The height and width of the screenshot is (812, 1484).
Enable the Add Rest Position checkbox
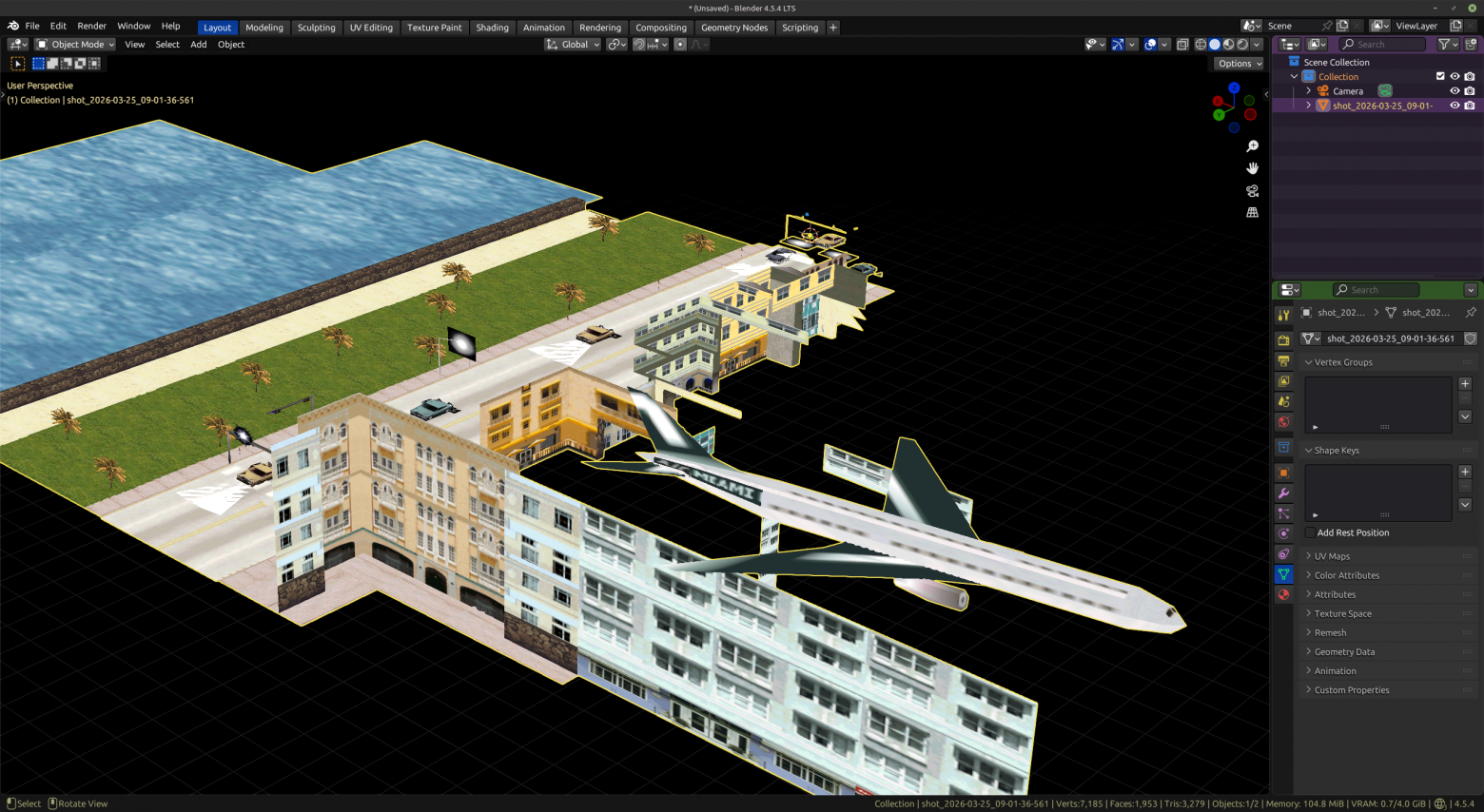(1311, 532)
